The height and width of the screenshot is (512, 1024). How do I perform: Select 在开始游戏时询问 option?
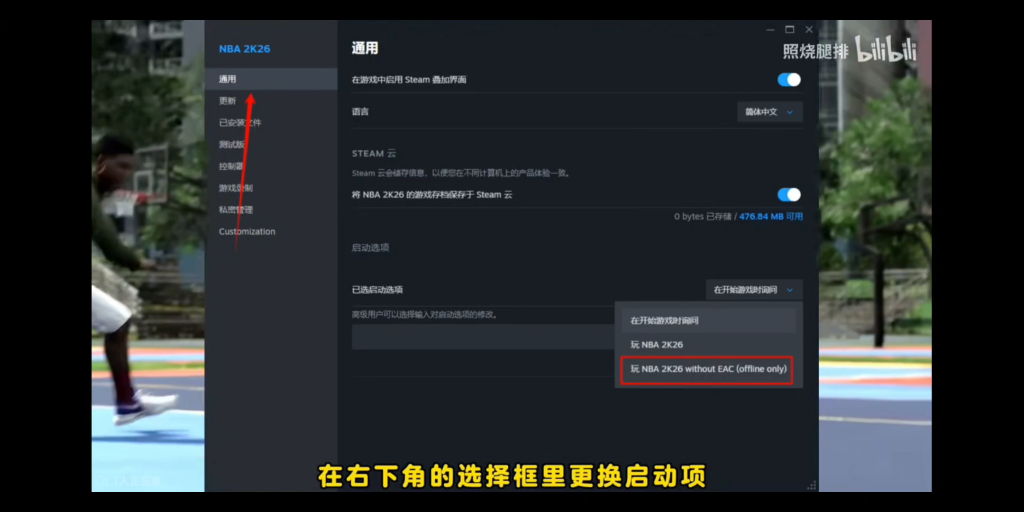709,321
